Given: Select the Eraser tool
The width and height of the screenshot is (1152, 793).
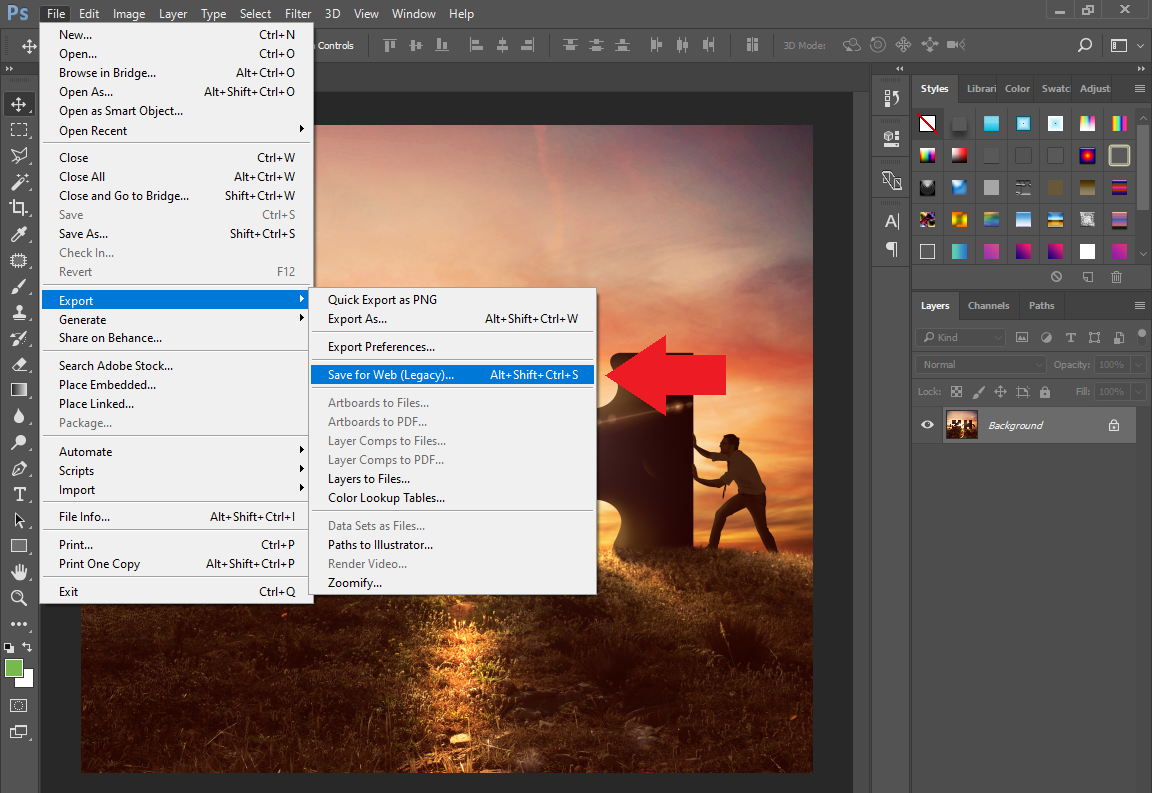Looking at the screenshot, I should (19, 364).
